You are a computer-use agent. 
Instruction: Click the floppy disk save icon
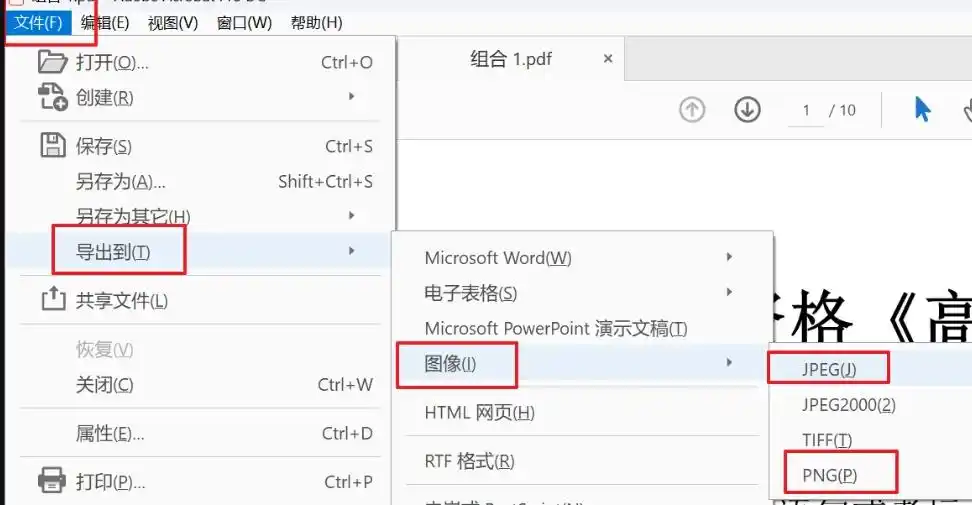tap(53, 146)
